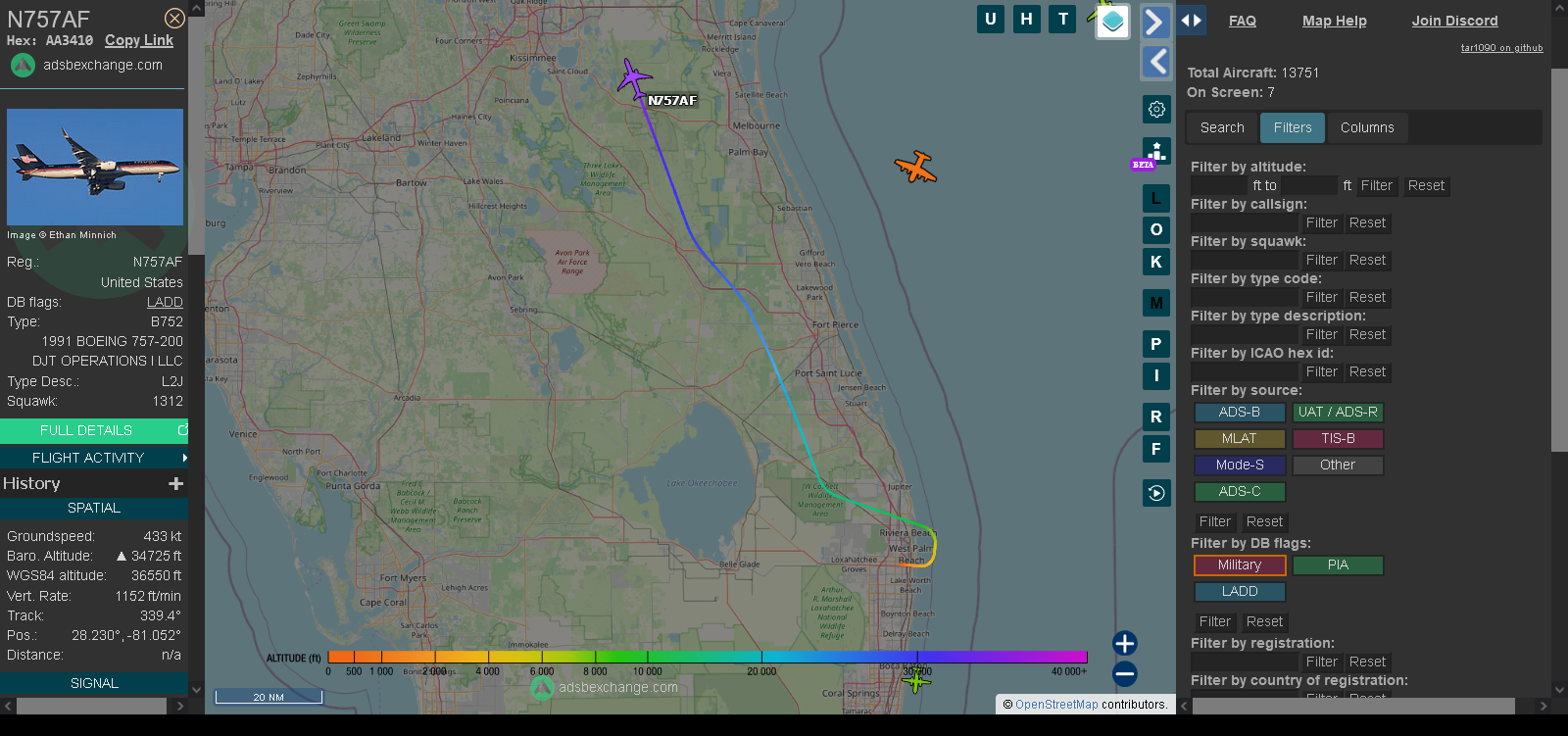
Task: Apply the altitude Filter button
Action: point(1377,185)
